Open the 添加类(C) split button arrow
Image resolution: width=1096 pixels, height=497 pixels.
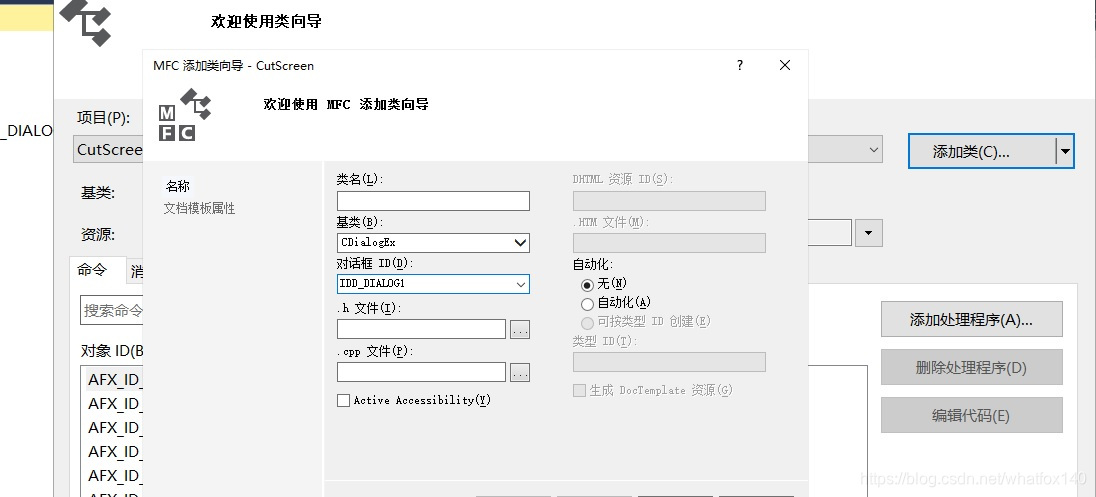(1065, 151)
